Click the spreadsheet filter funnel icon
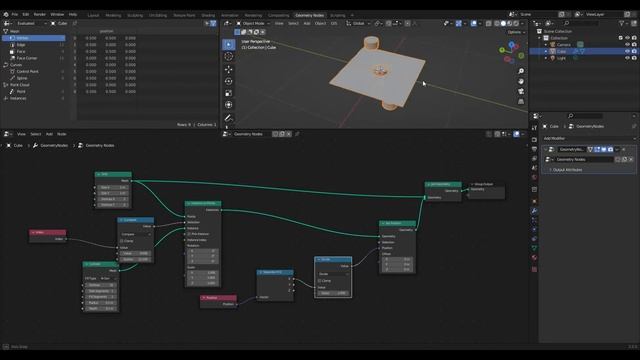The width and height of the screenshot is (640, 360). [213, 24]
